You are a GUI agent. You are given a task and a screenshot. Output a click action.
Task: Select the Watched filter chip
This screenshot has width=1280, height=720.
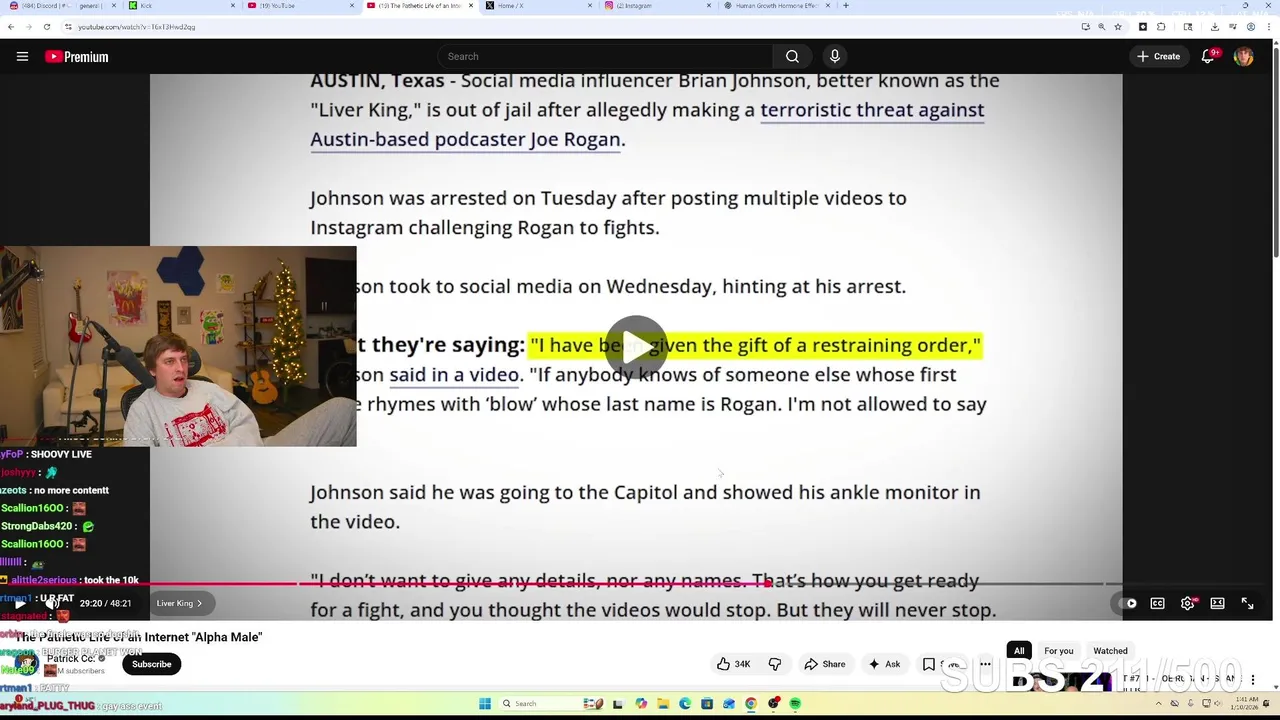(x=1110, y=651)
